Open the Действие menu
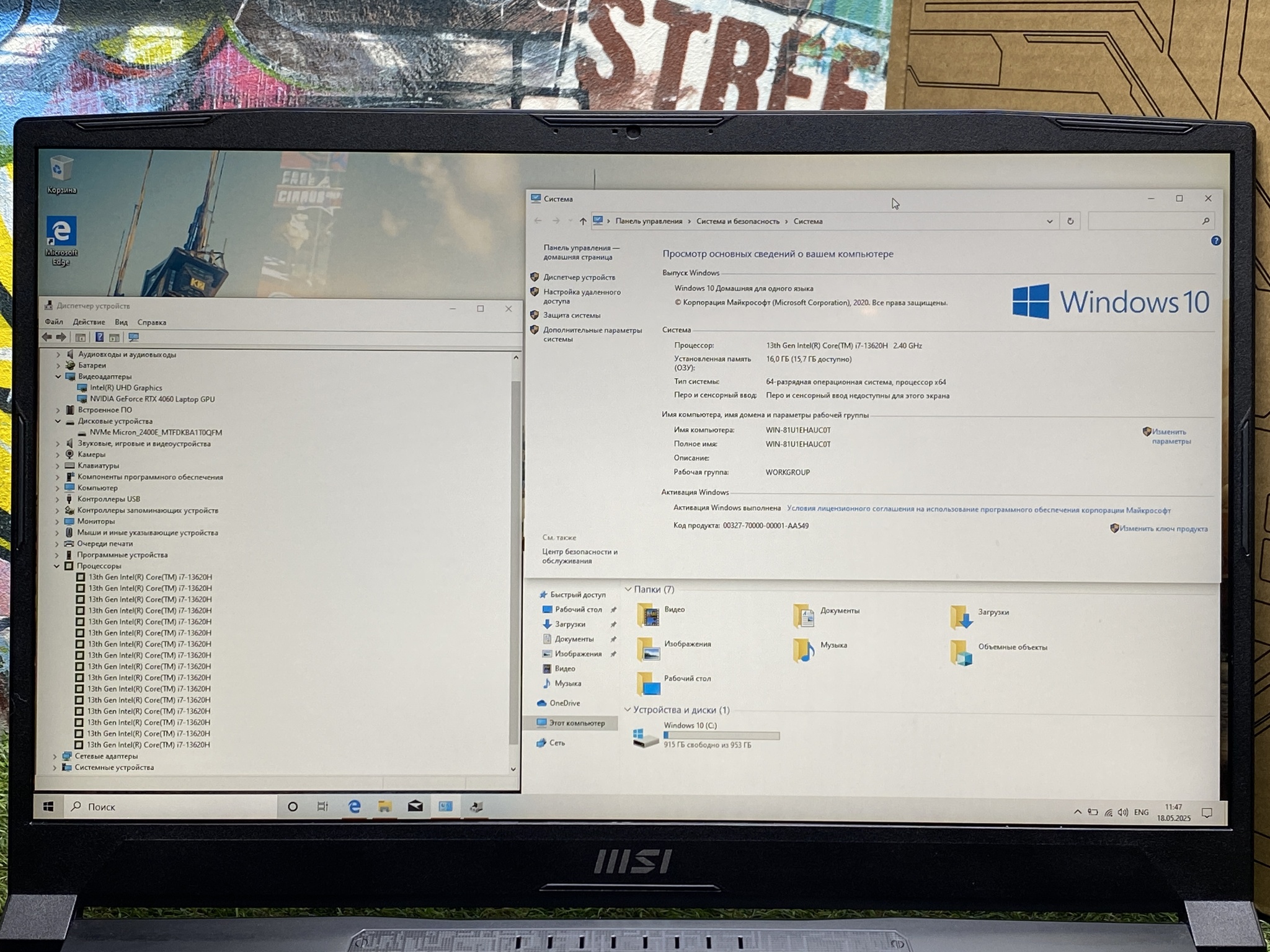Image resolution: width=1270 pixels, height=952 pixels. point(89,322)
